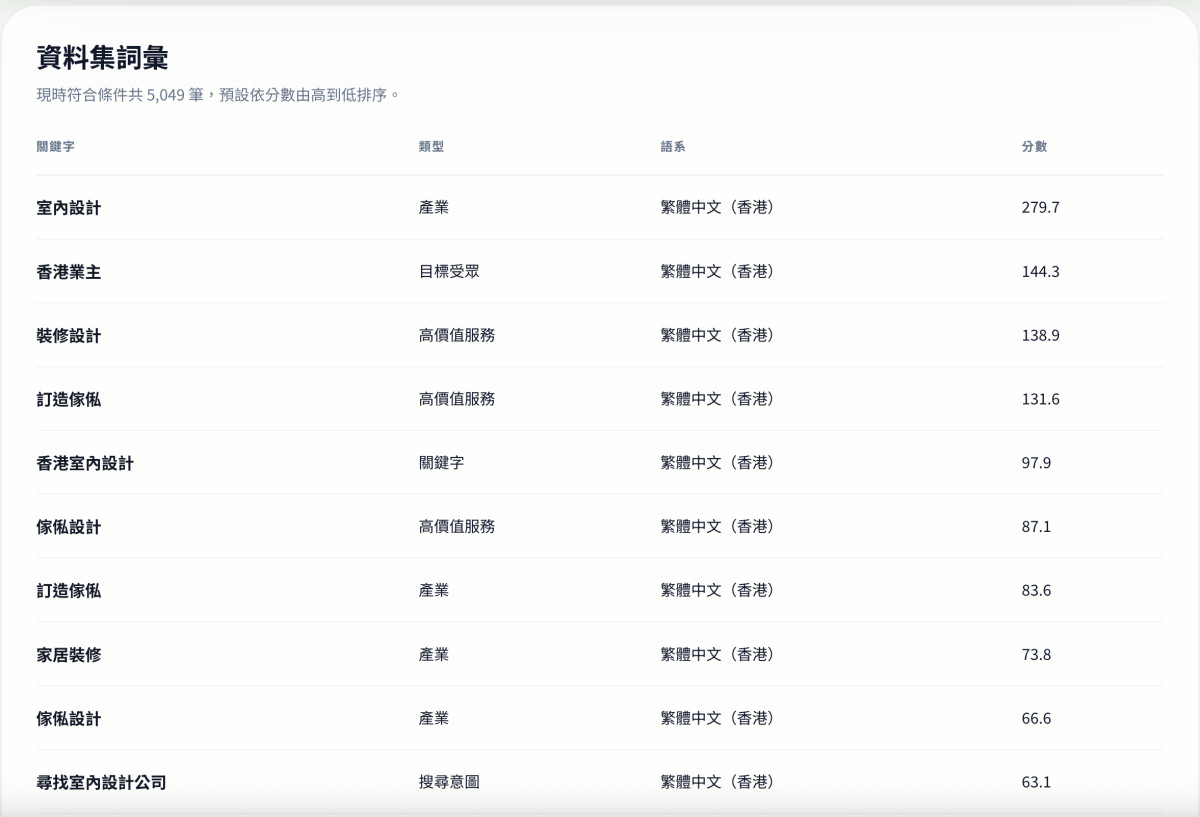The width and height of the screenshot is (1200, 817).
Task: Select keyword 訂造傢俬 in the 83.6 row
Action: tap(69, 591)
